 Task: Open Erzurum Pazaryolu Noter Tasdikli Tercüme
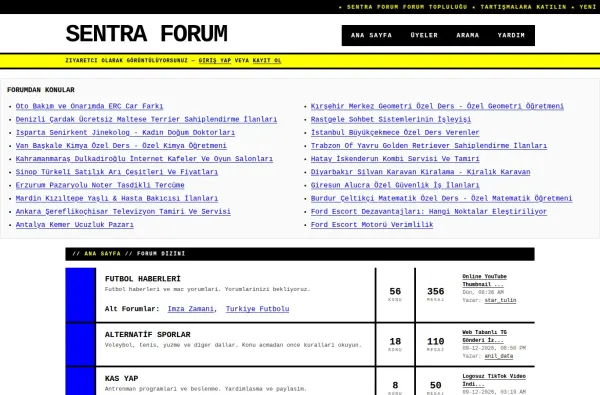[100, 185]
